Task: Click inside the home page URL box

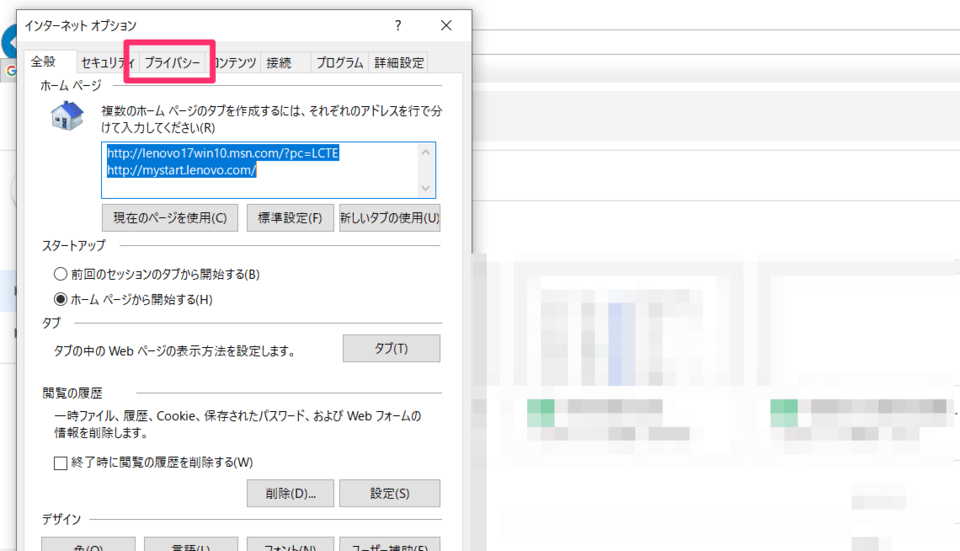Action: (268, 170)
